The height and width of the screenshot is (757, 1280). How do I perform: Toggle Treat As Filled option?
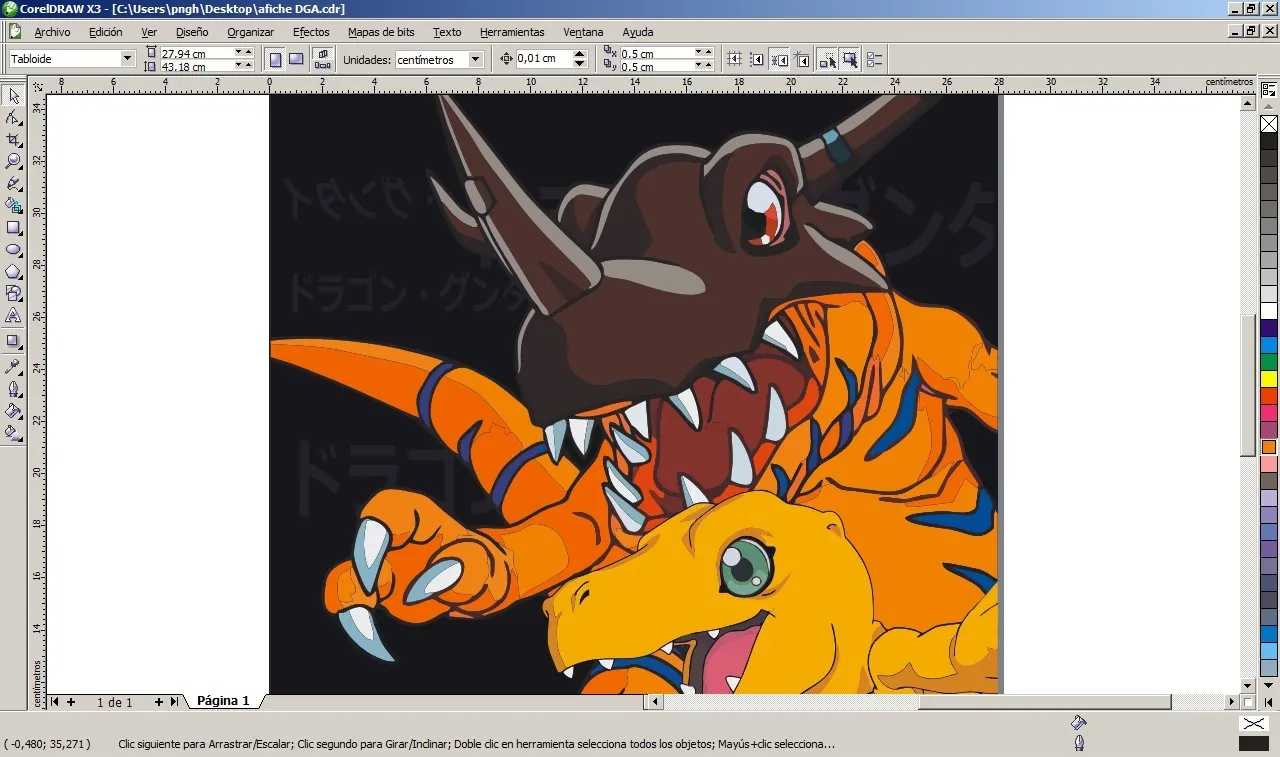pos(850,59)
